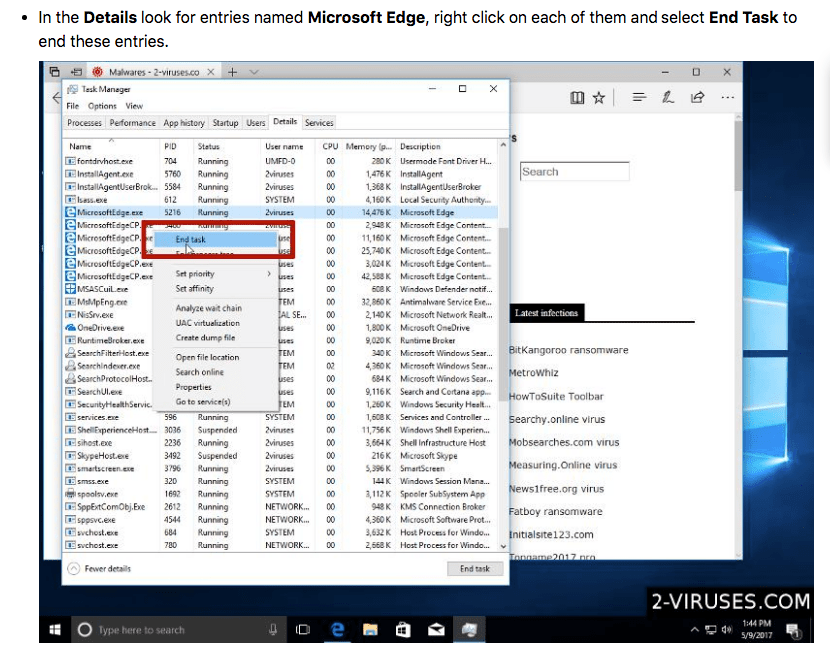Switch to the App history tab
The width and height of the screenshot is (830, 654).
(184, 123)
